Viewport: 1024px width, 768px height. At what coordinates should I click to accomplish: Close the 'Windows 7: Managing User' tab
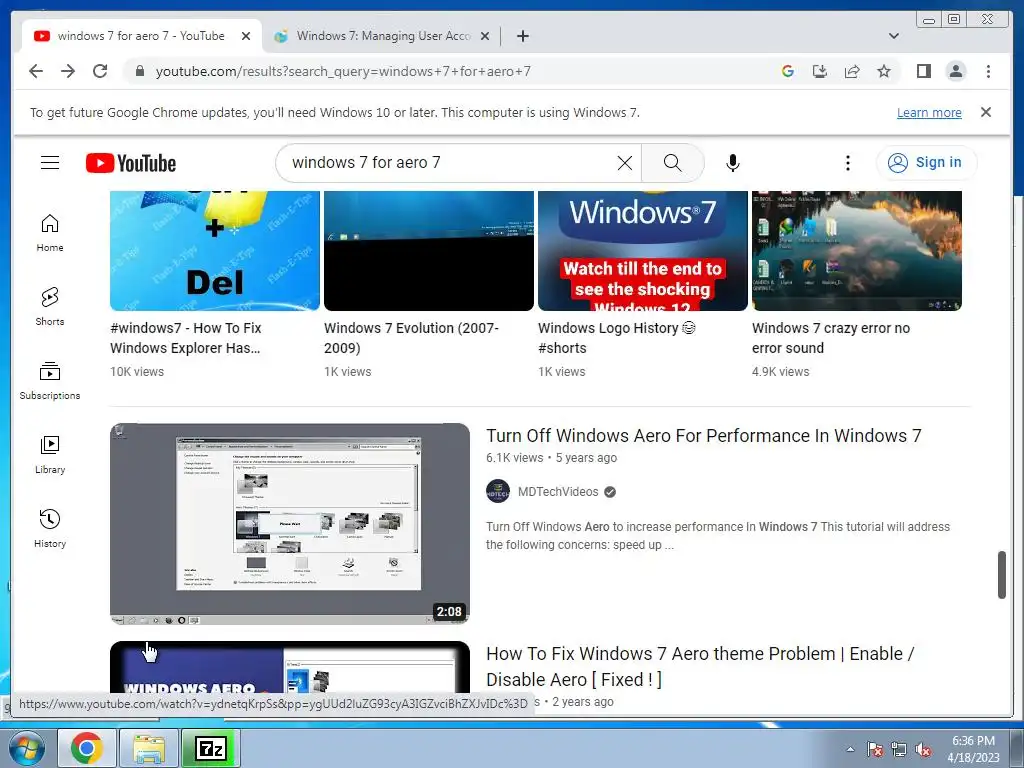[x=485, y=36]
